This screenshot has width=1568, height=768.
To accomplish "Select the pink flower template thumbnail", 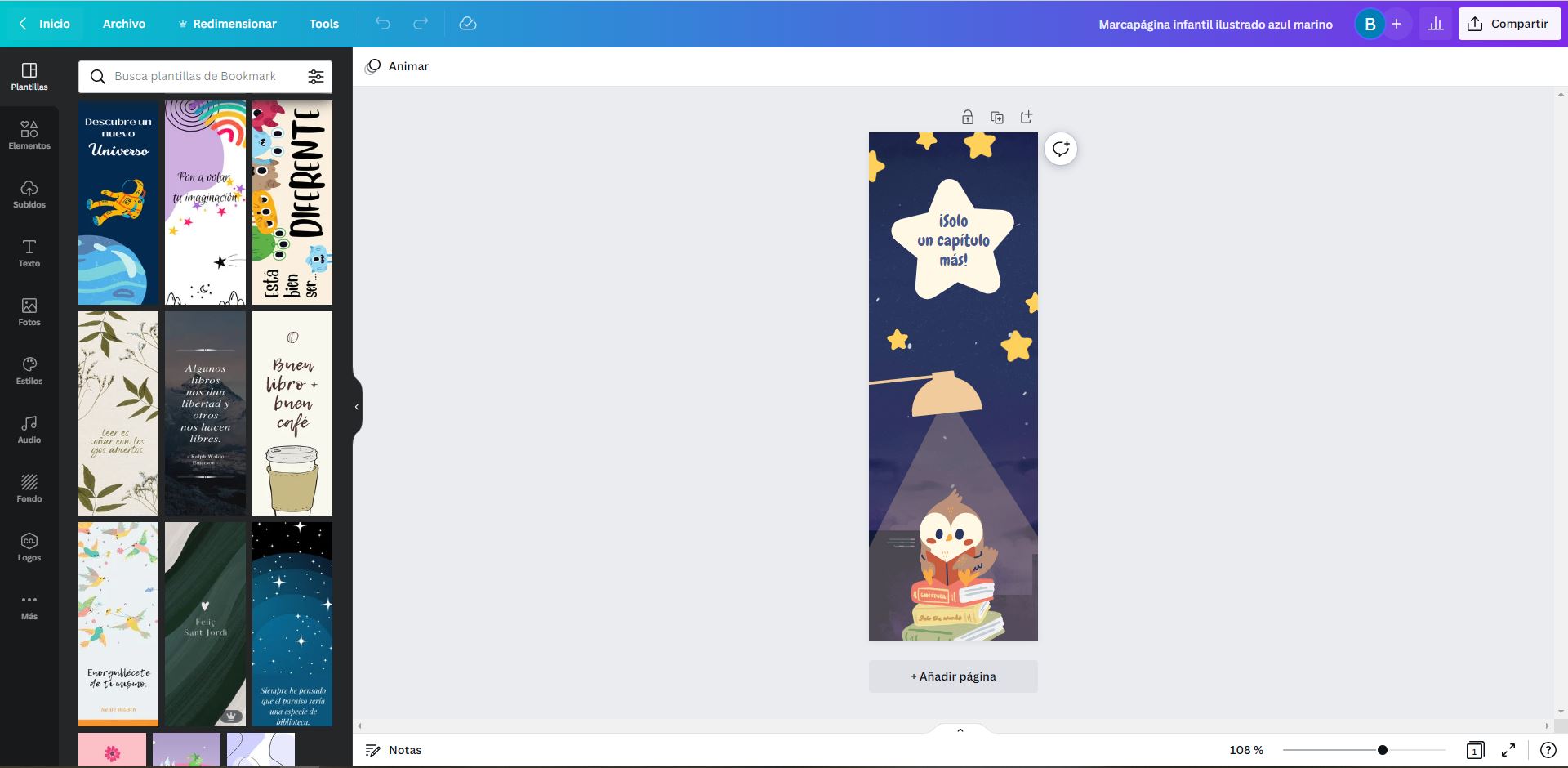I will coord(112,750).
